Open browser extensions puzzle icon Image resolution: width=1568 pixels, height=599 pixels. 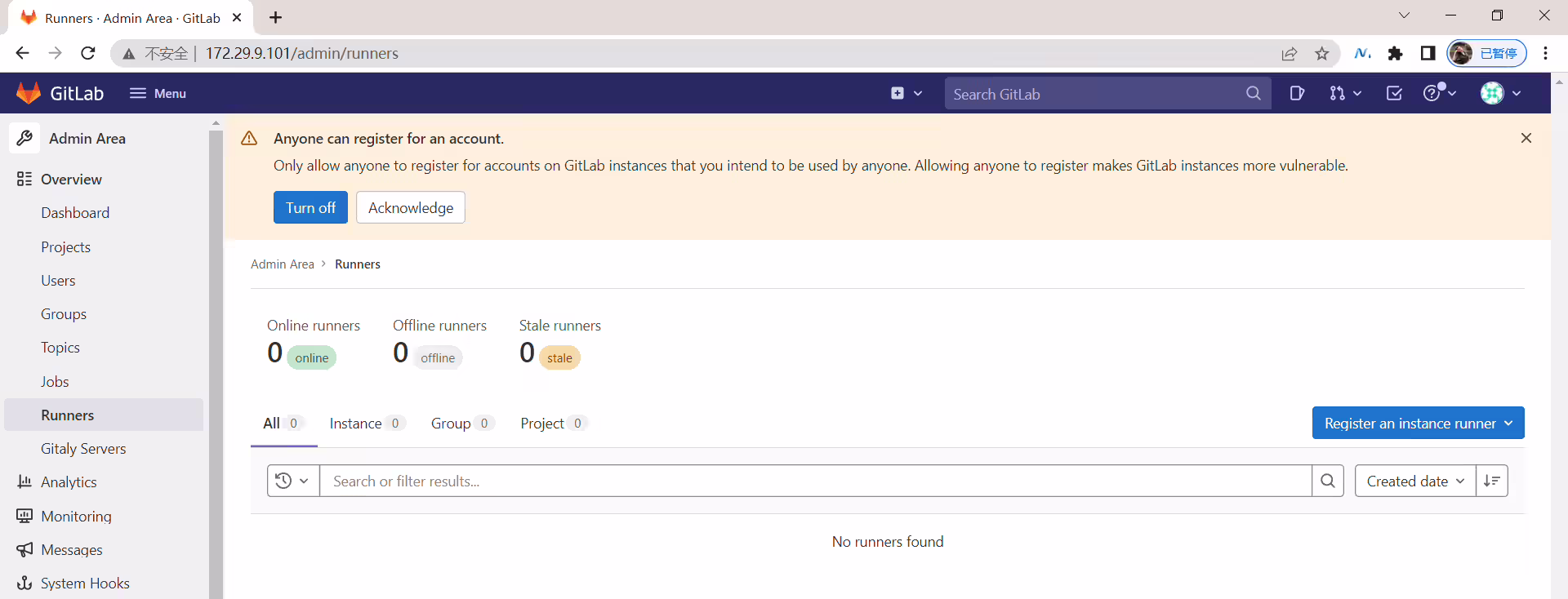tap(1395, 54)
